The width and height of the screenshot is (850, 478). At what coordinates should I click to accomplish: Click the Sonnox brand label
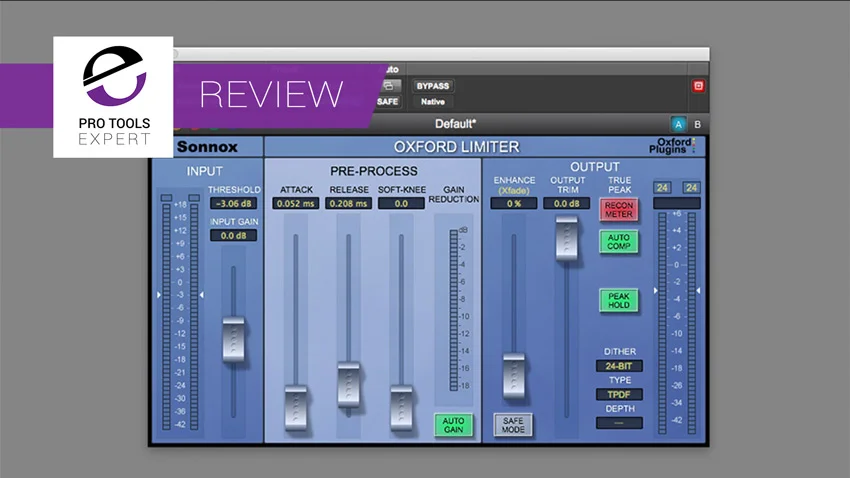207,147
